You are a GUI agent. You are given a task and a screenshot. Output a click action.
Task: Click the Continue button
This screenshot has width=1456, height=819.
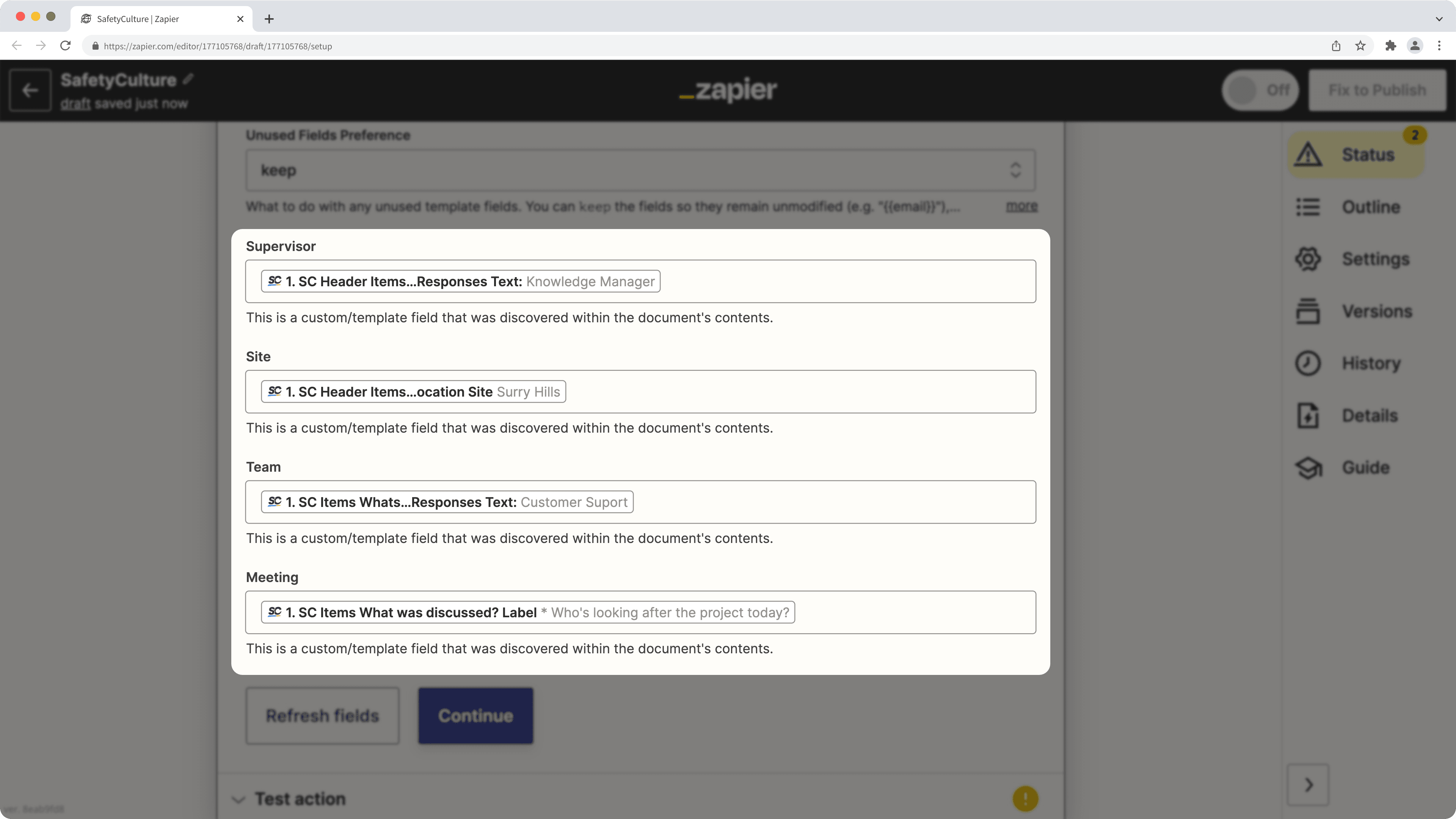pos(475,715)
